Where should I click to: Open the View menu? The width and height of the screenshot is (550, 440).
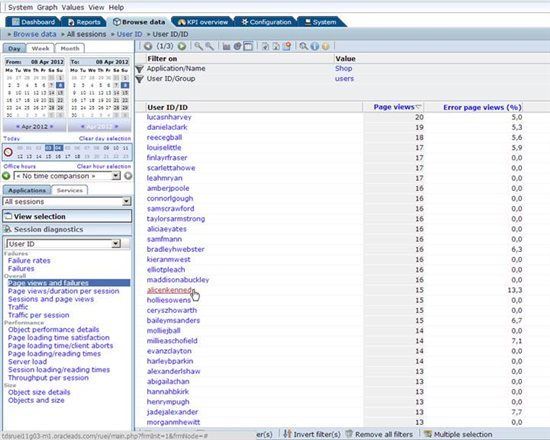pos(96,7)
